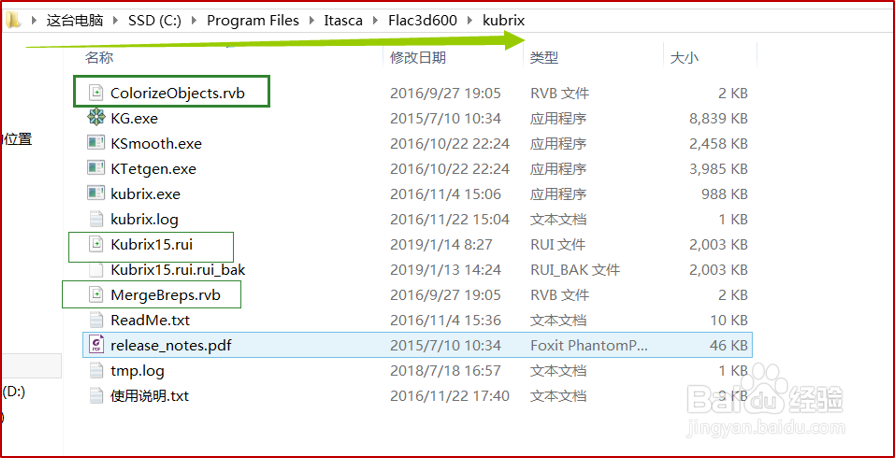The image size is (895, 458).
Task: Expand the dropdown arrow after Flac3d600
Action: 470,21
